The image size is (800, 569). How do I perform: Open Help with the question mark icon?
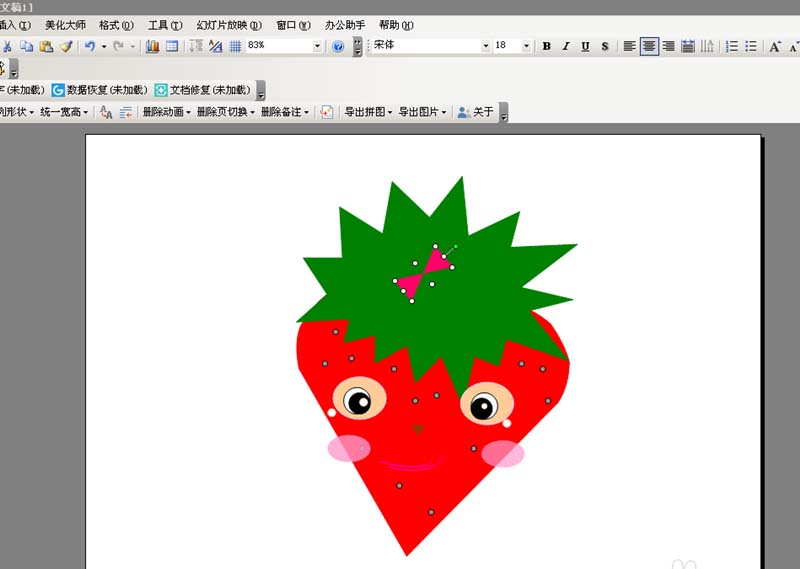338,46
